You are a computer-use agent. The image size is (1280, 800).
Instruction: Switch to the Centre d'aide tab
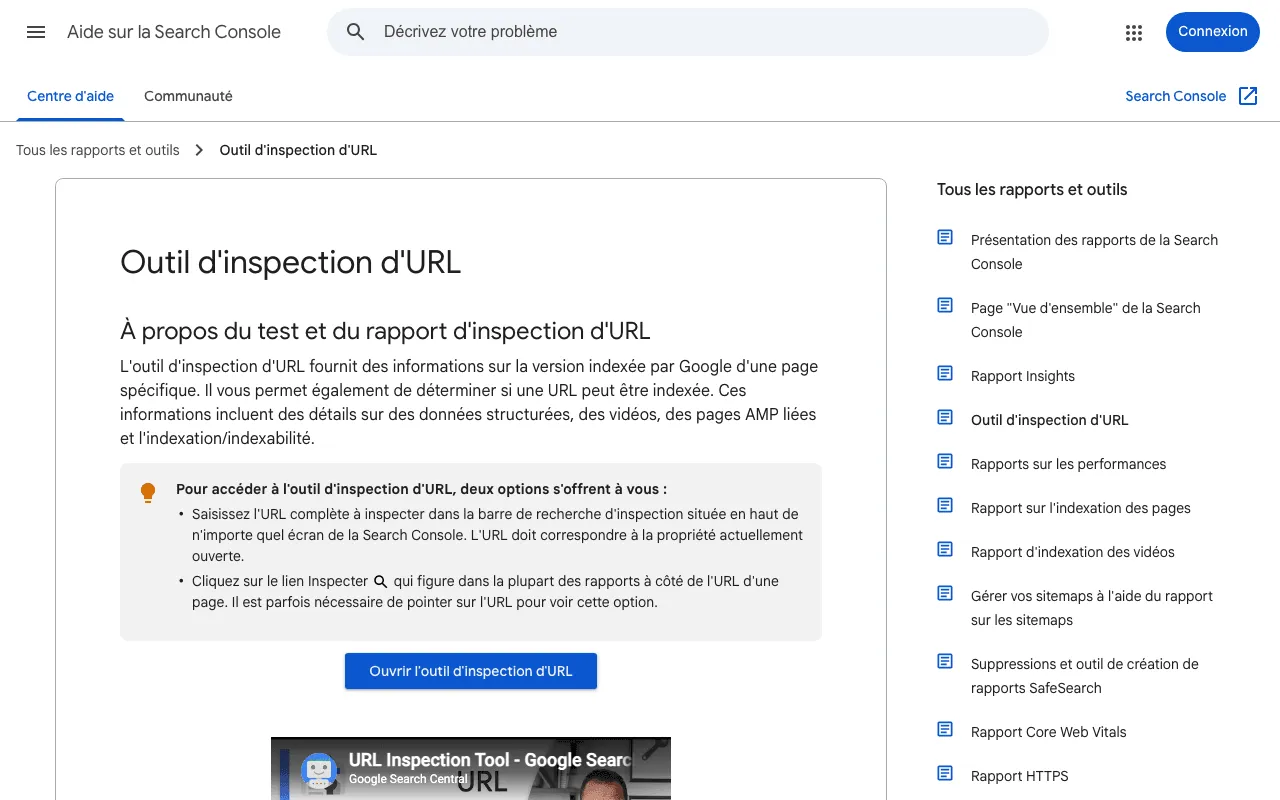[x=70, y=96]
